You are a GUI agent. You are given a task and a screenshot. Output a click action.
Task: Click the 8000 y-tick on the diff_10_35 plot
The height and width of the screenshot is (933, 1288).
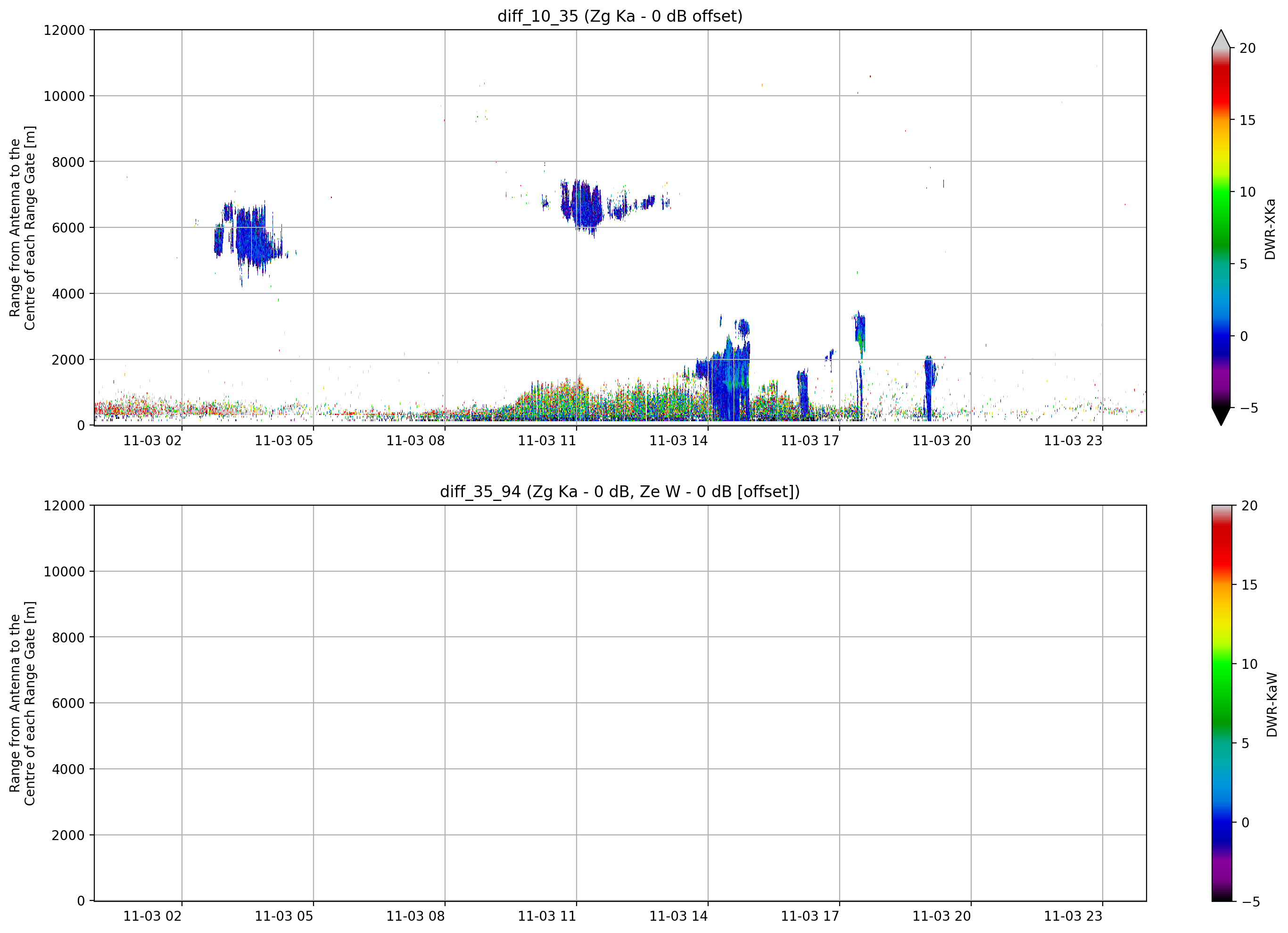click(68, 162)
